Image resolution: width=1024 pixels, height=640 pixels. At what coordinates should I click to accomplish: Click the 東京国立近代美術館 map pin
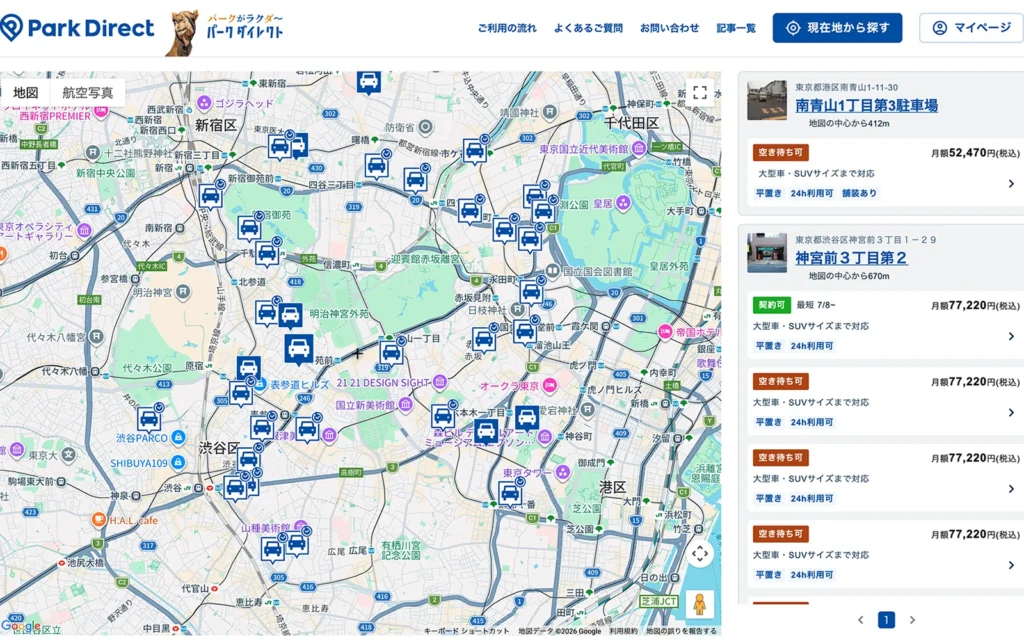[x=639, y=148]
